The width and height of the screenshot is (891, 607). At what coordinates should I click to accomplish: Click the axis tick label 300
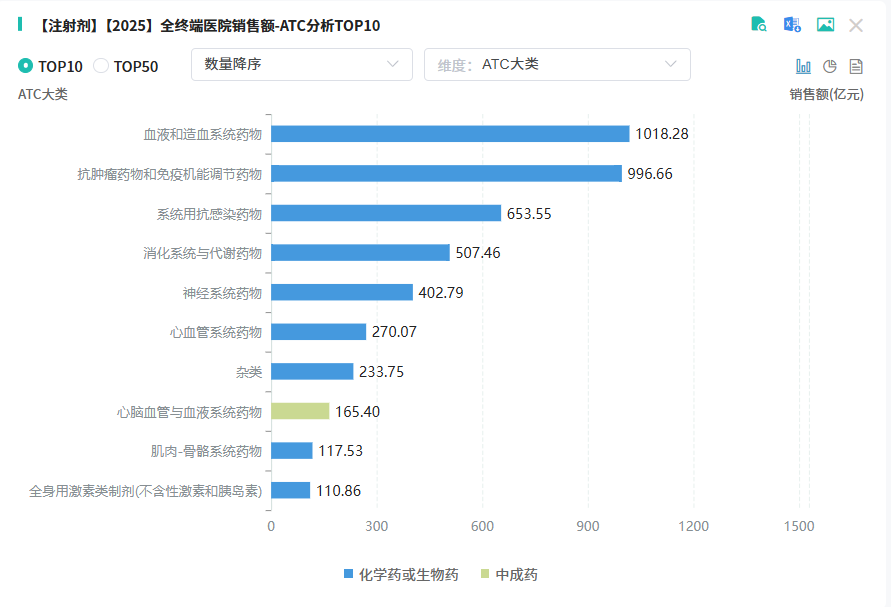pos(377,526)
